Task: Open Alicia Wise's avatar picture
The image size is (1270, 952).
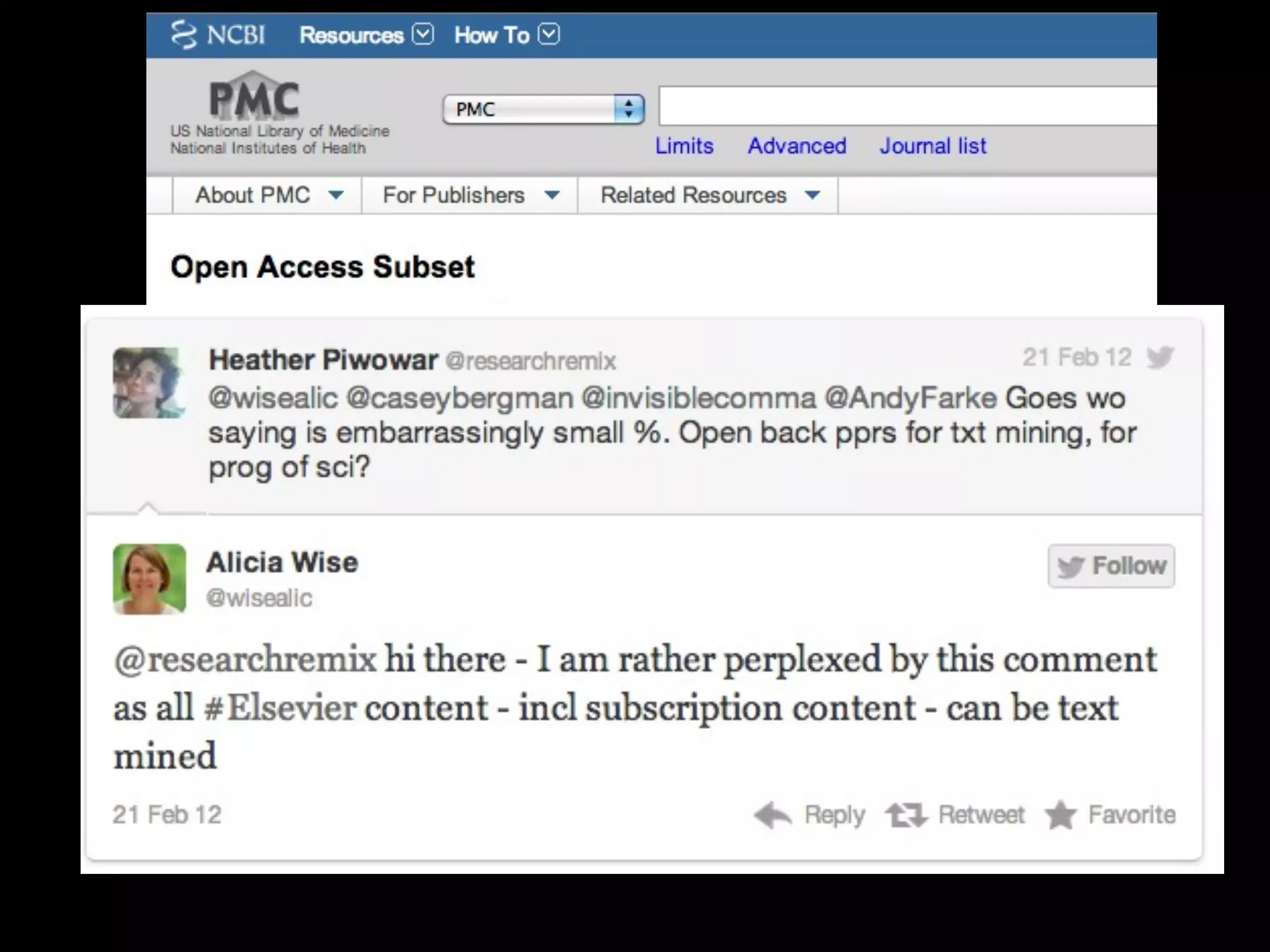Action: (149, 579)
